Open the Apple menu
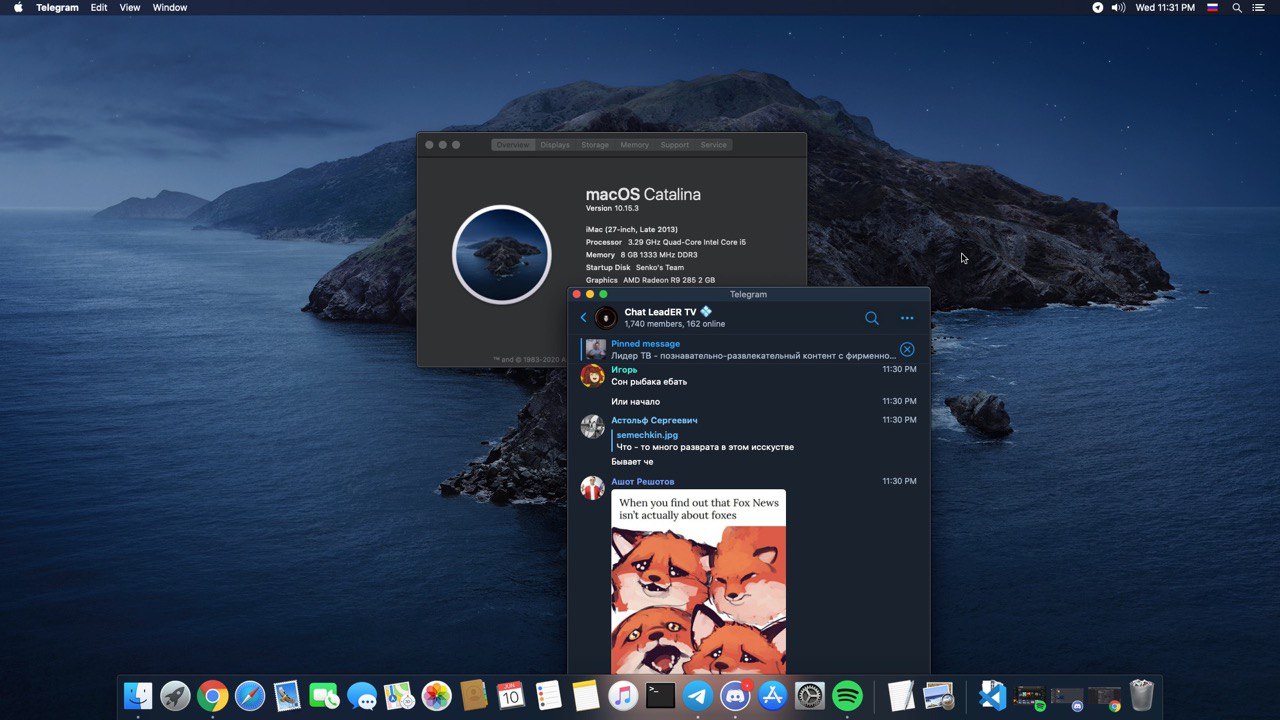This screenshot has height=720, width=1280. point(18,7)
